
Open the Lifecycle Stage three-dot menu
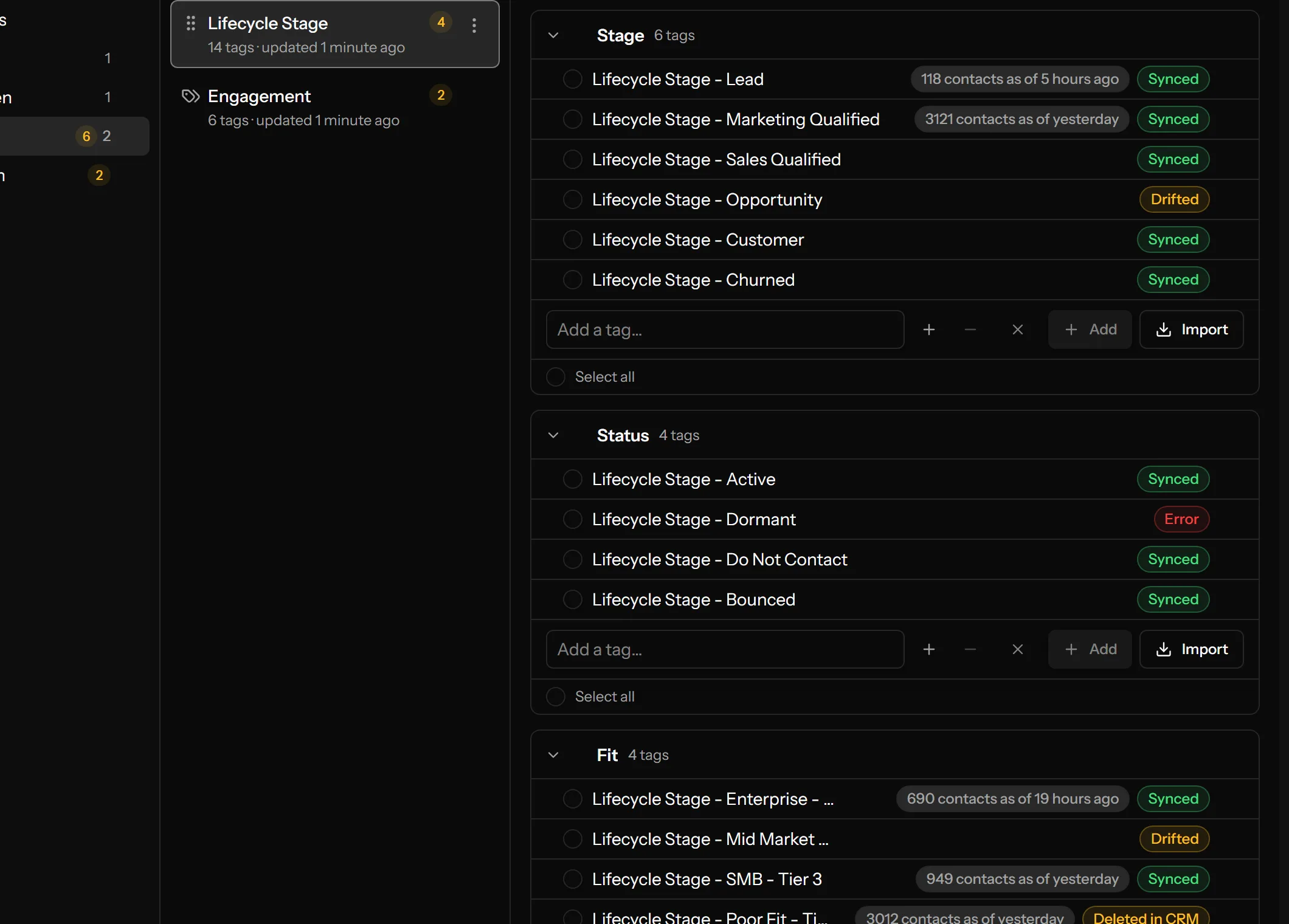tap(474, 25)
